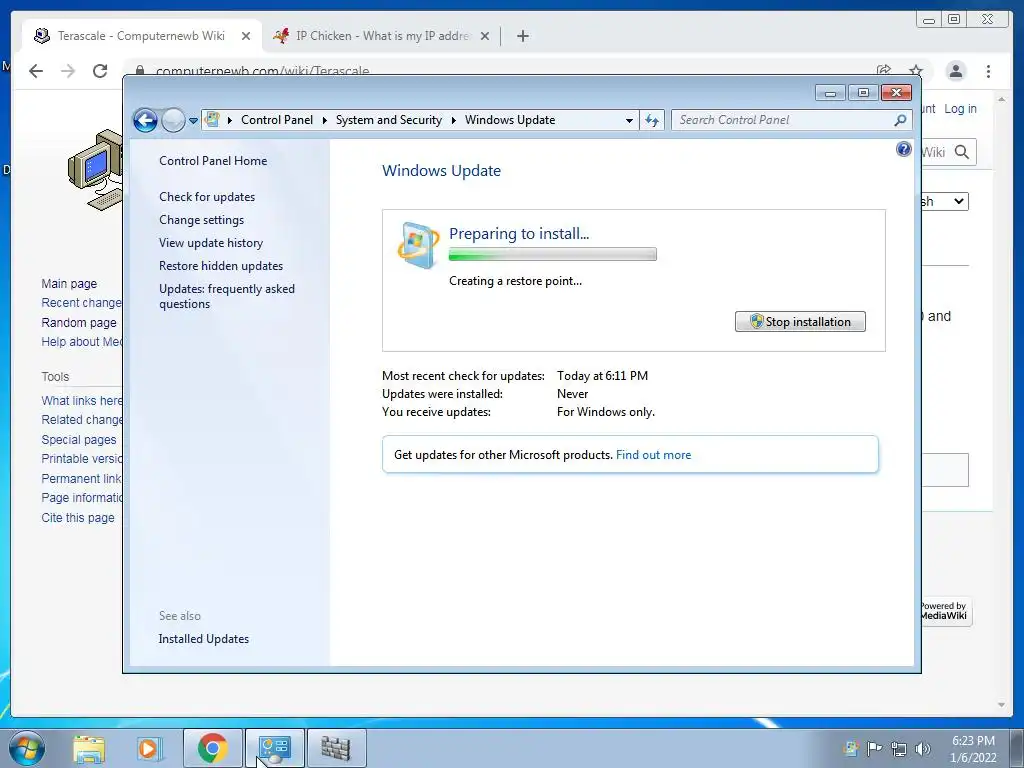Click wiki search magnifier icon
This screenshot has height=768, width=1024.
(x=961, y=152)
